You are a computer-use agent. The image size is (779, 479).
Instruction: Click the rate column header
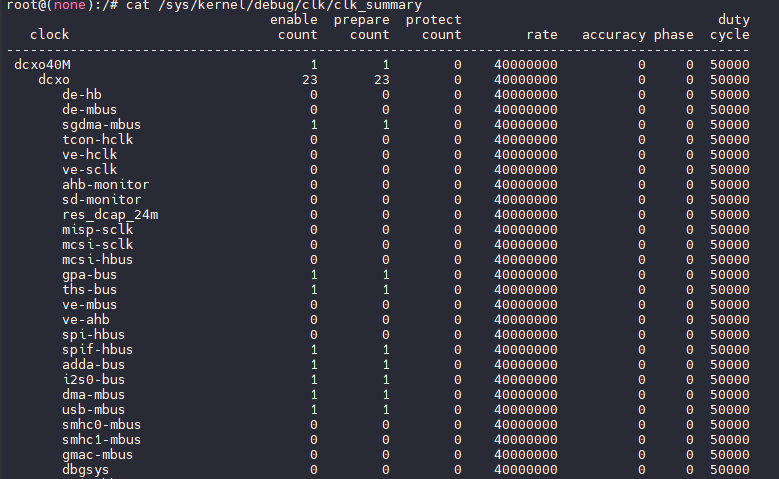pyautogui.click(x=542, y=35)
